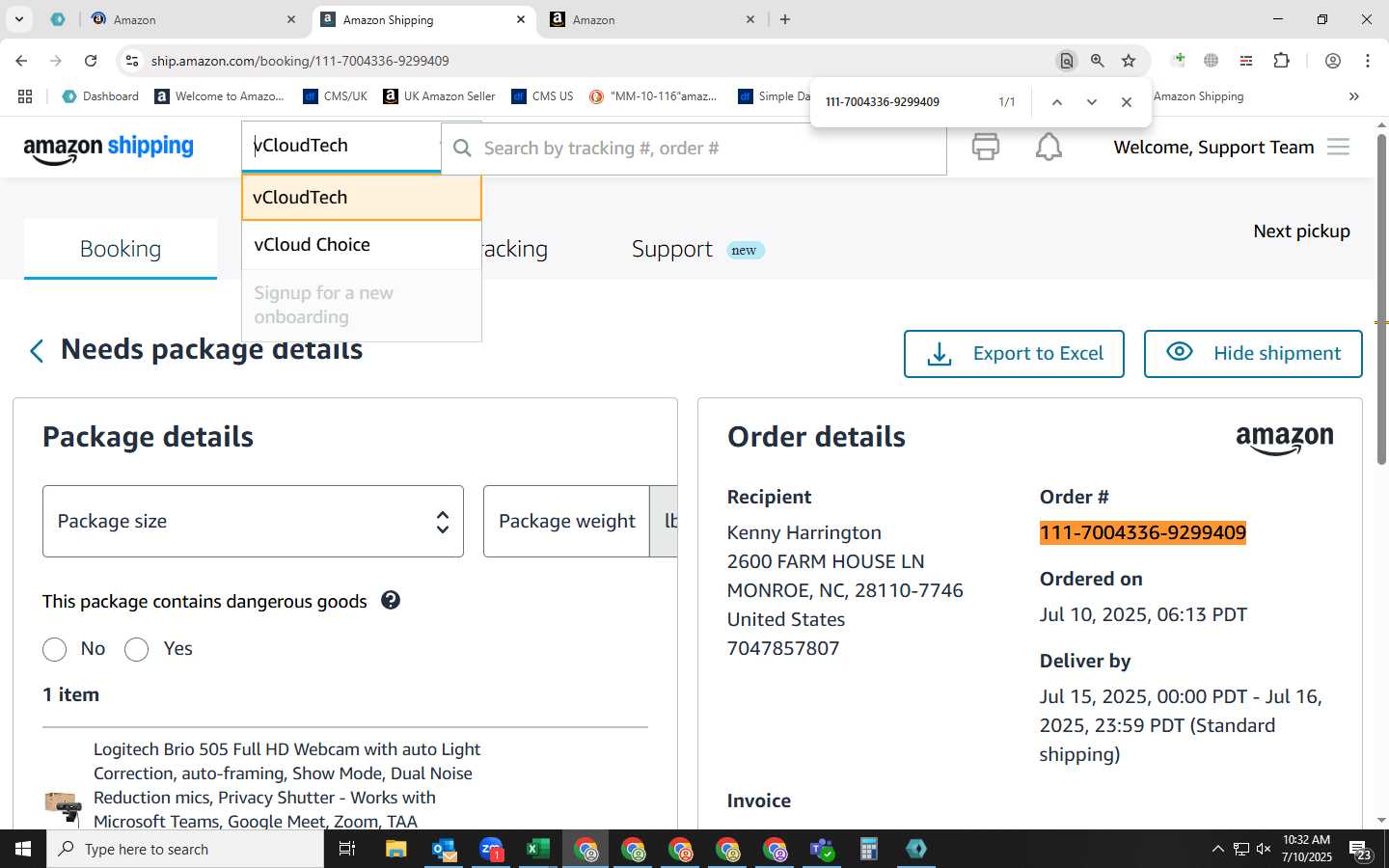Viewport: 1389px width, 868px height.
Task: Open the Chrome extensions puzzle icon
Action: click(x=1281, y=61)
